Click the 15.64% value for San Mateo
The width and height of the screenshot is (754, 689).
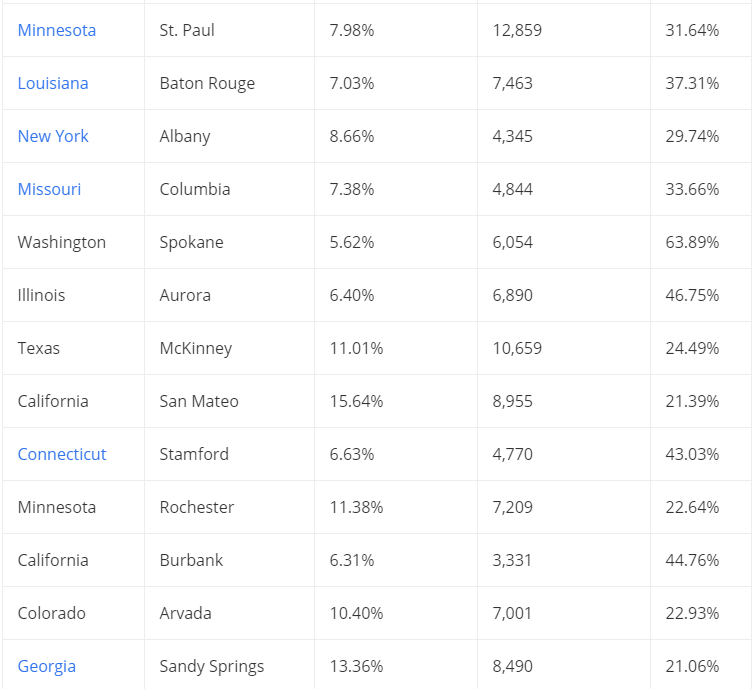356,401
